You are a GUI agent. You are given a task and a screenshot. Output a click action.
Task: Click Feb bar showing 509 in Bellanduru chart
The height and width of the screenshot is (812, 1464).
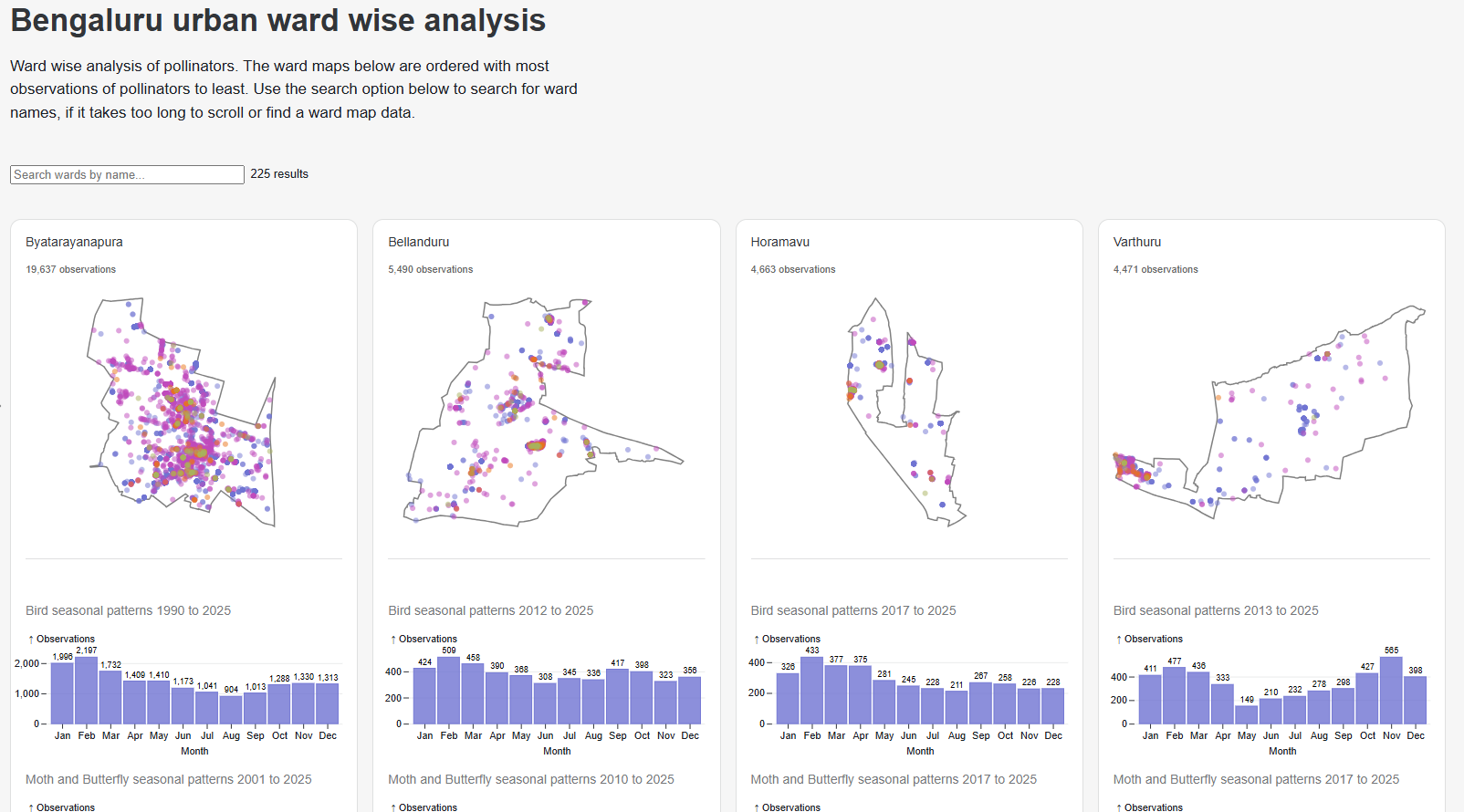[449, 692]
